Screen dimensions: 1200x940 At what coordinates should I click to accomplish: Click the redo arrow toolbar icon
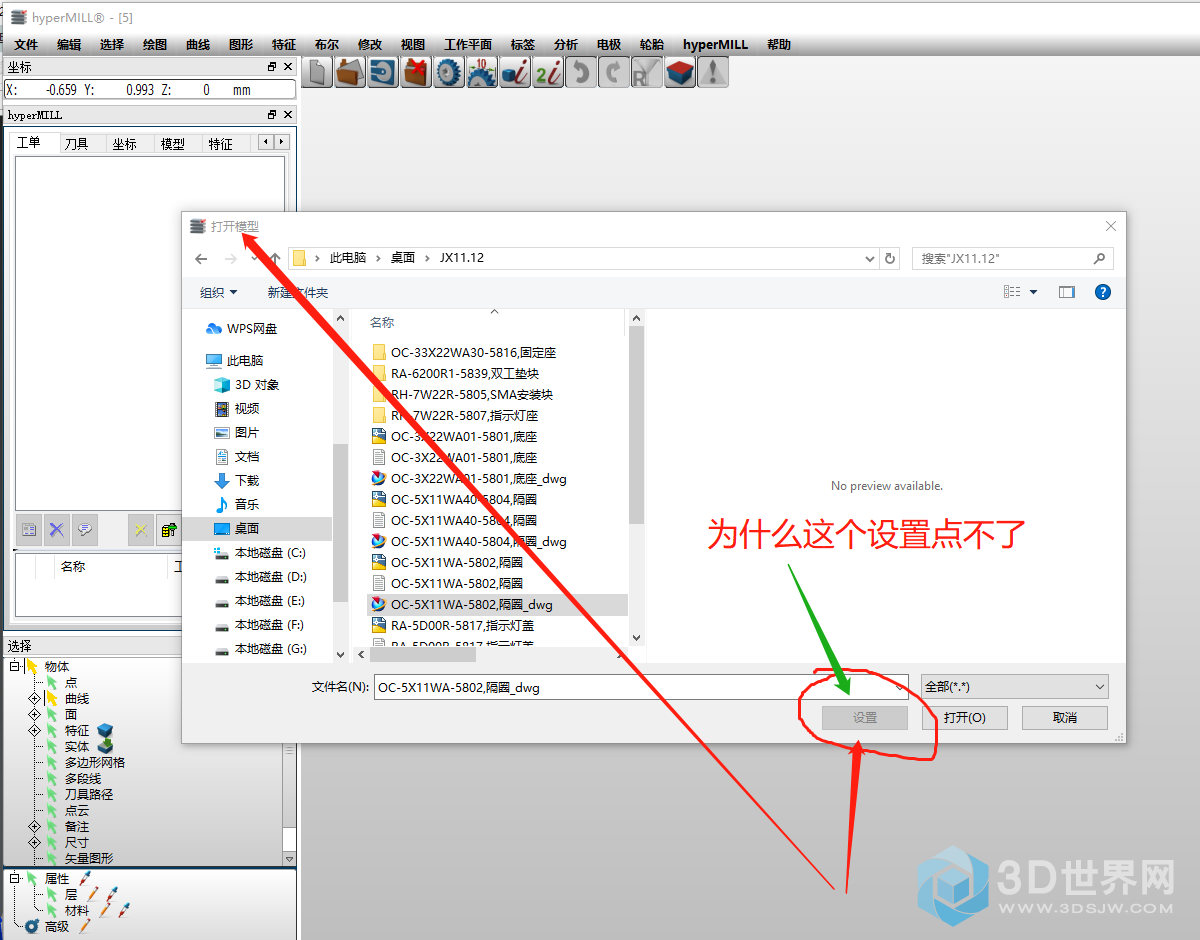coord(614,72)
